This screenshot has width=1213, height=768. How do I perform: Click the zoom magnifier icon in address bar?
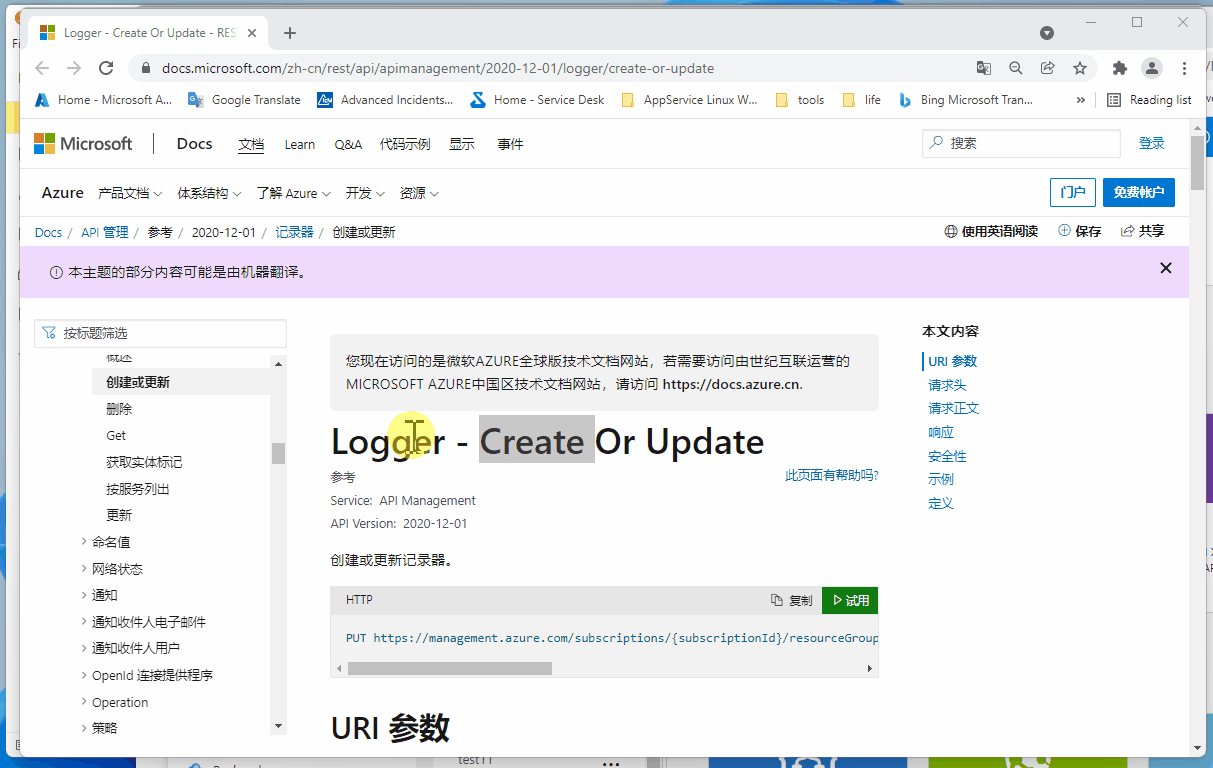pyautogui.click(x=1016, y=68)
